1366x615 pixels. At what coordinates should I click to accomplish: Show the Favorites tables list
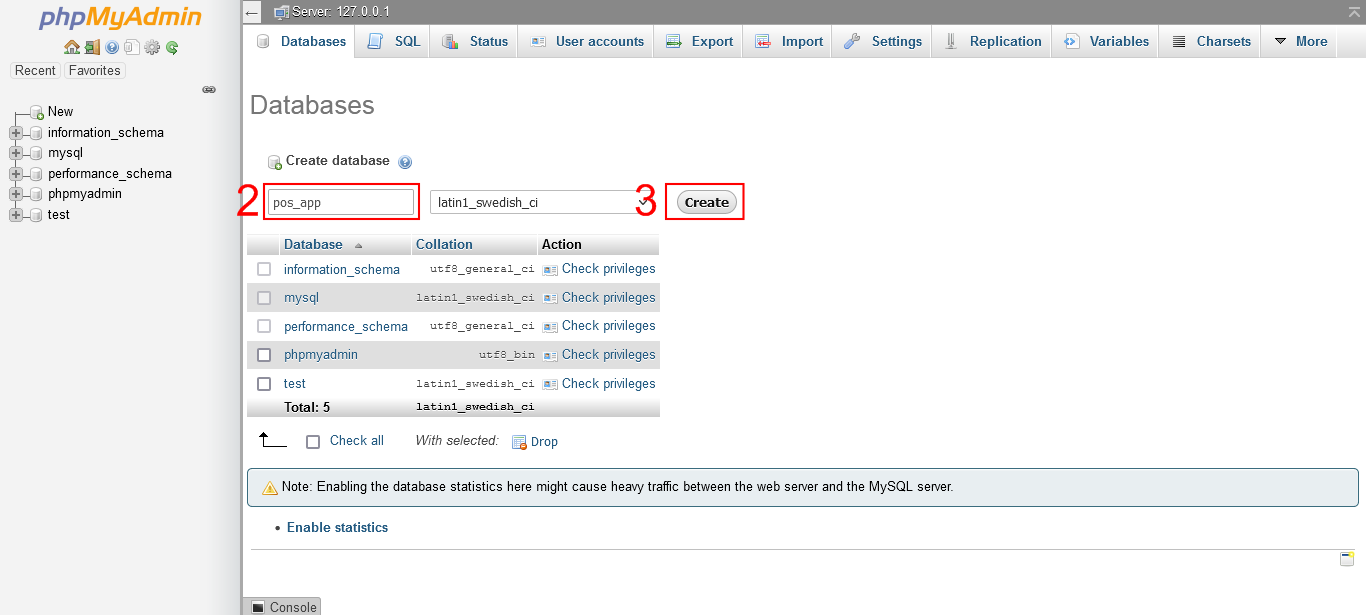[x=94, y=71]
